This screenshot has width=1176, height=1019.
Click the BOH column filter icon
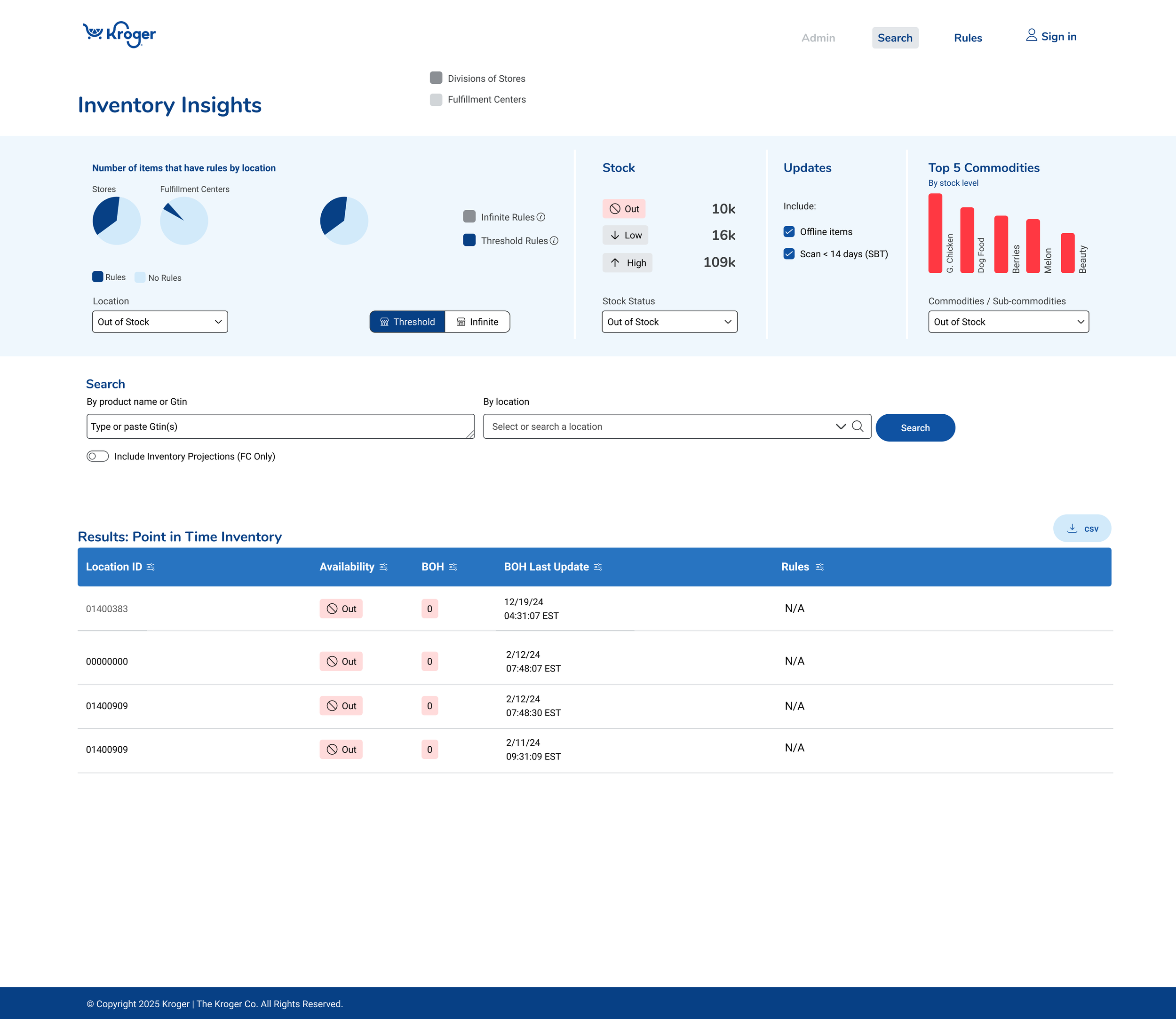pyautogui.click(x=453, y=567)
